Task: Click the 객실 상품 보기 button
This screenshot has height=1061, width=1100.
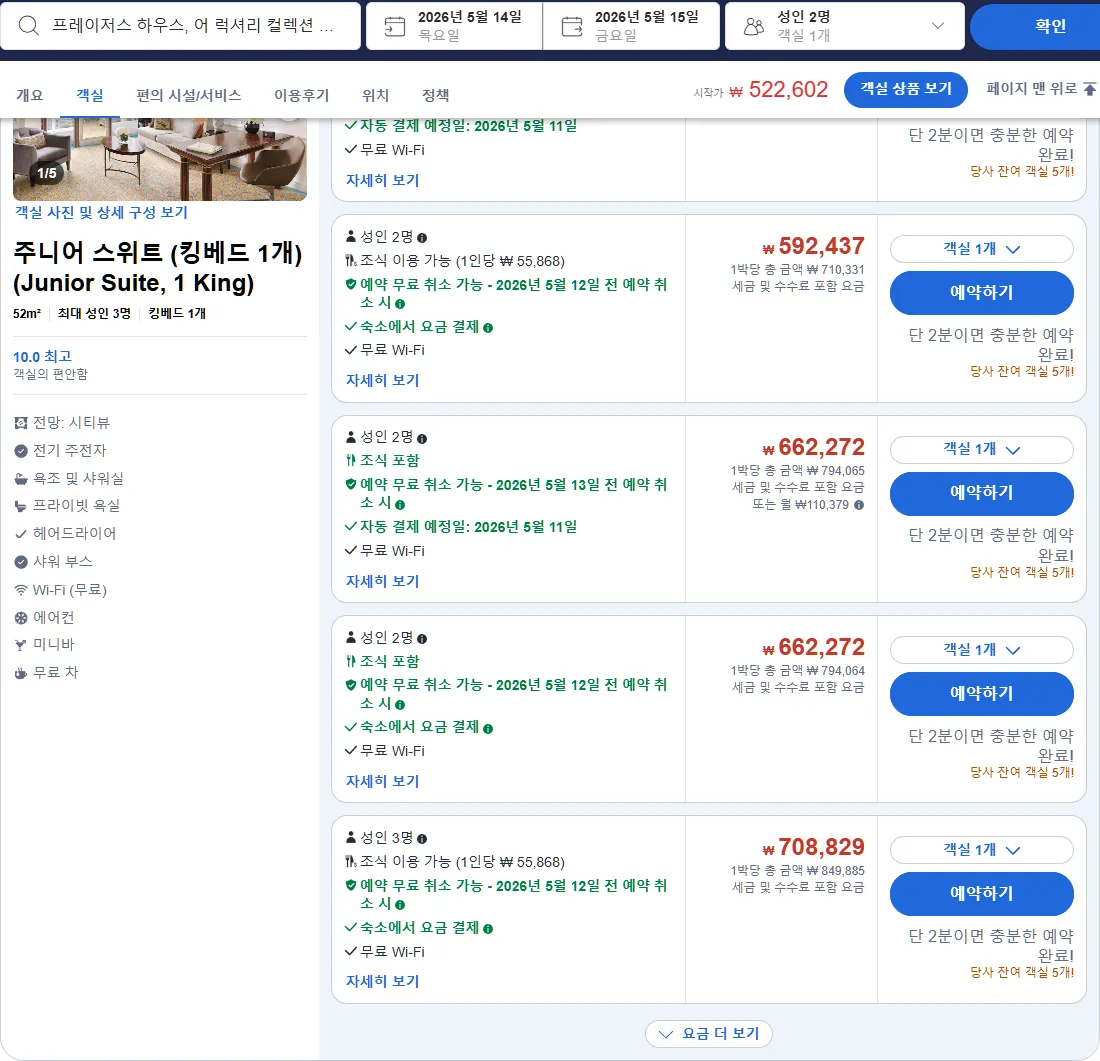Action: [x=906, y=89]
